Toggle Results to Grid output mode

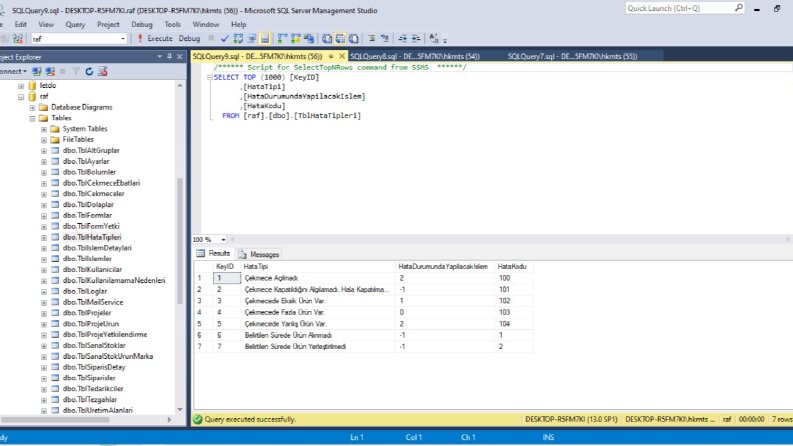(340, 38)
